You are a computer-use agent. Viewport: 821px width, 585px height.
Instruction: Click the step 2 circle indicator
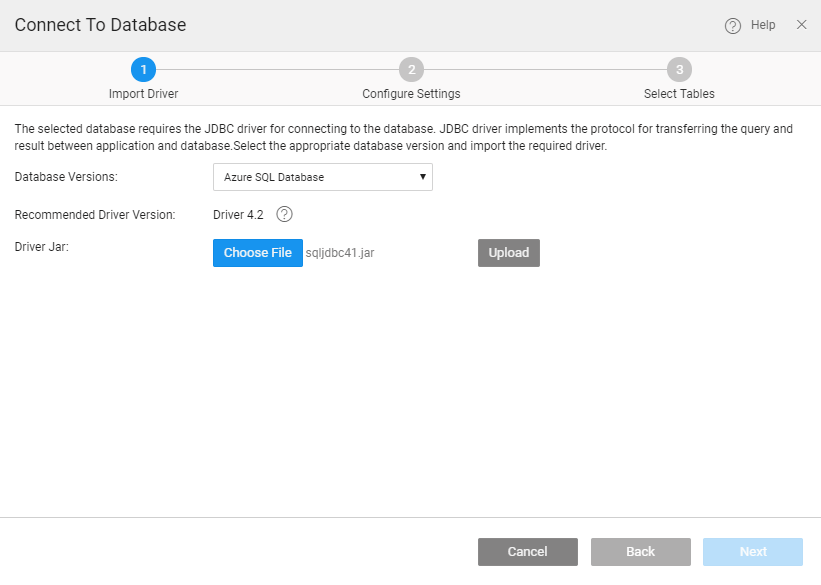point(411,69)
